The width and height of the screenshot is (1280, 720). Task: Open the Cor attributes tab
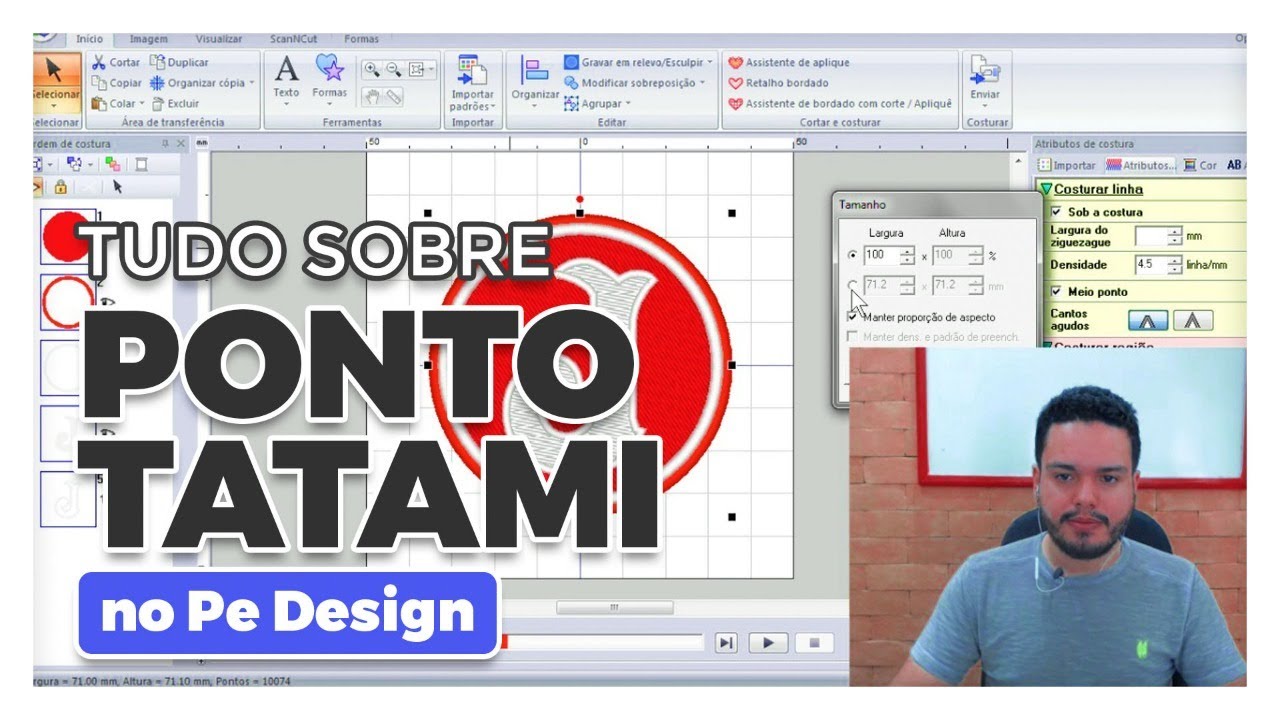(x=1201, y=165)
